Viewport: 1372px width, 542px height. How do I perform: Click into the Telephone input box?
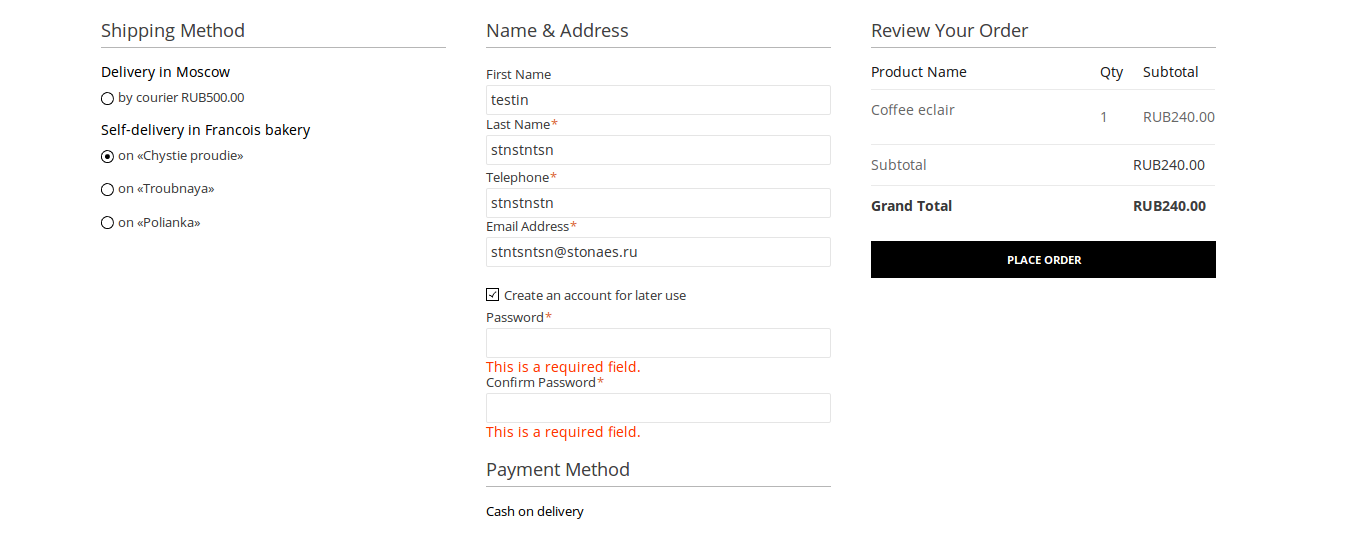click(x=658, y=203)
